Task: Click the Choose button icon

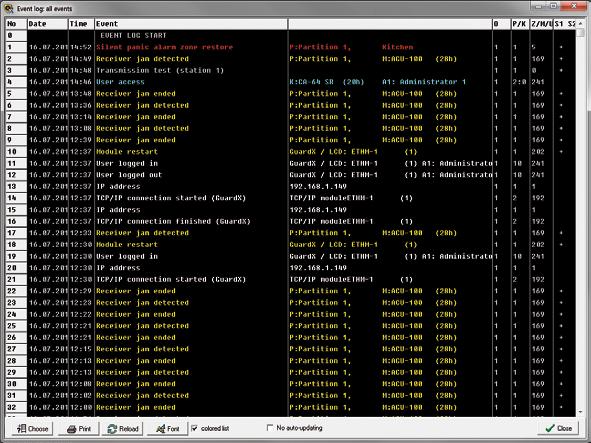Action: click(21, 428)
